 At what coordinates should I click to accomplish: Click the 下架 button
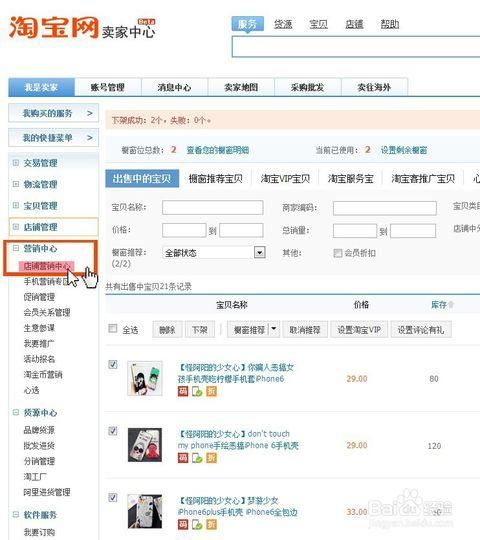click(200, 330)
